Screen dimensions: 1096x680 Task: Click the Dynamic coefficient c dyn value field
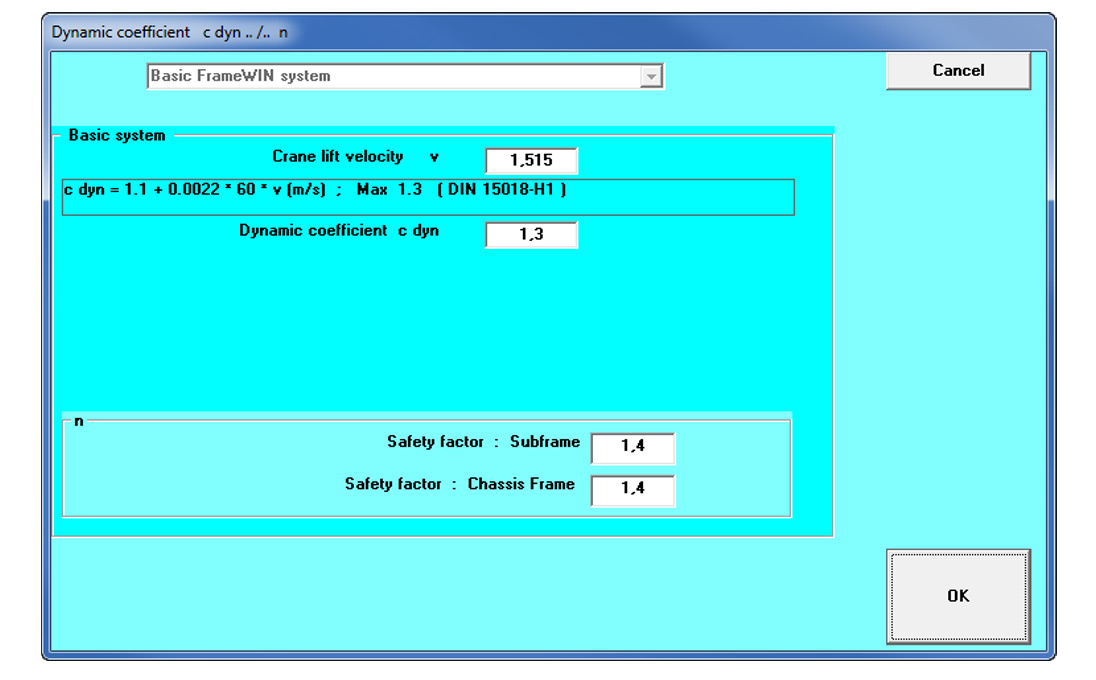coord(531,235)
